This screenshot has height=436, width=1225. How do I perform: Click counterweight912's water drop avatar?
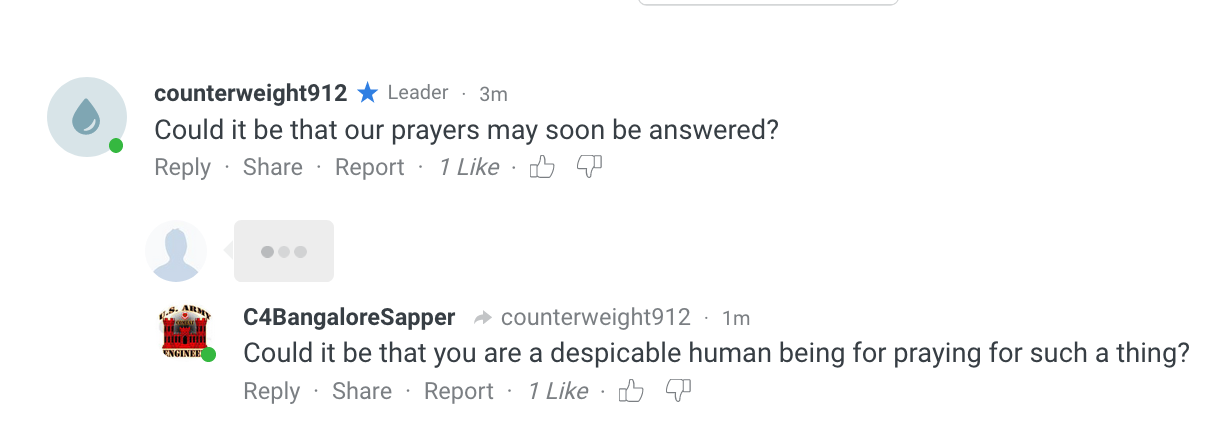click(87, 117)
